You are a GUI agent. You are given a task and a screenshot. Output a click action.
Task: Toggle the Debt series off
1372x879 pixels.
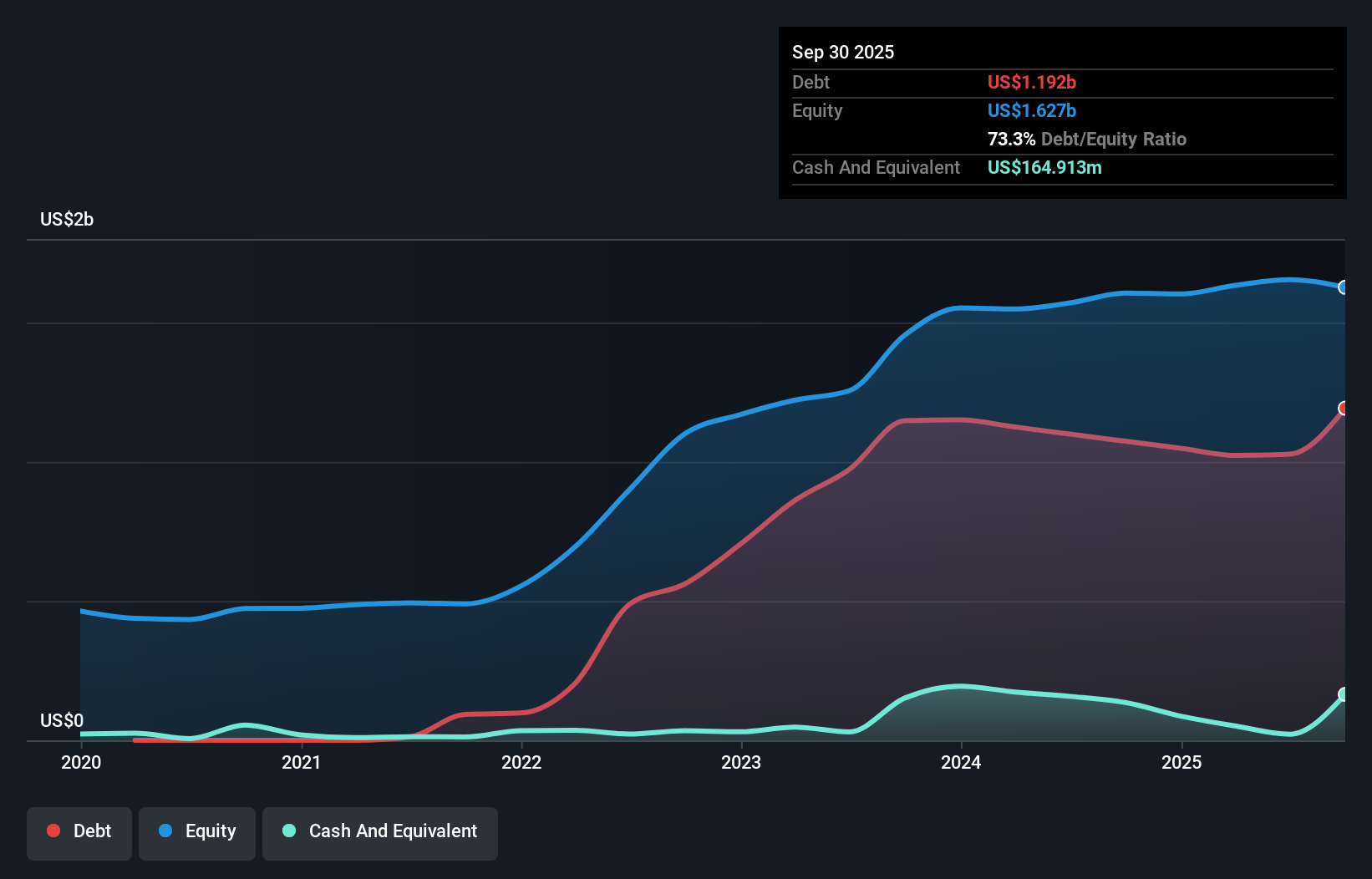pyautogui.click(x=79, y=831)
